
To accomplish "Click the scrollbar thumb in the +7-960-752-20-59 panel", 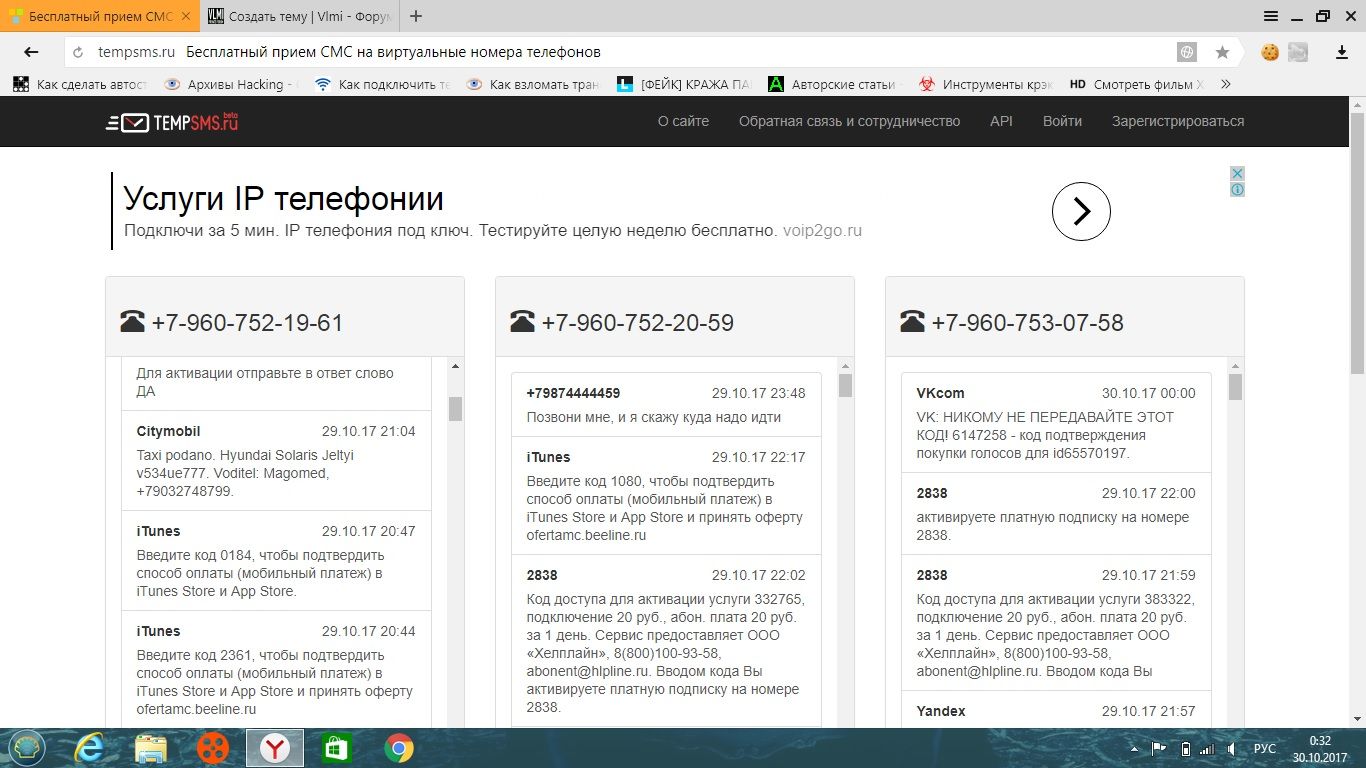I will tap(845, 386).
